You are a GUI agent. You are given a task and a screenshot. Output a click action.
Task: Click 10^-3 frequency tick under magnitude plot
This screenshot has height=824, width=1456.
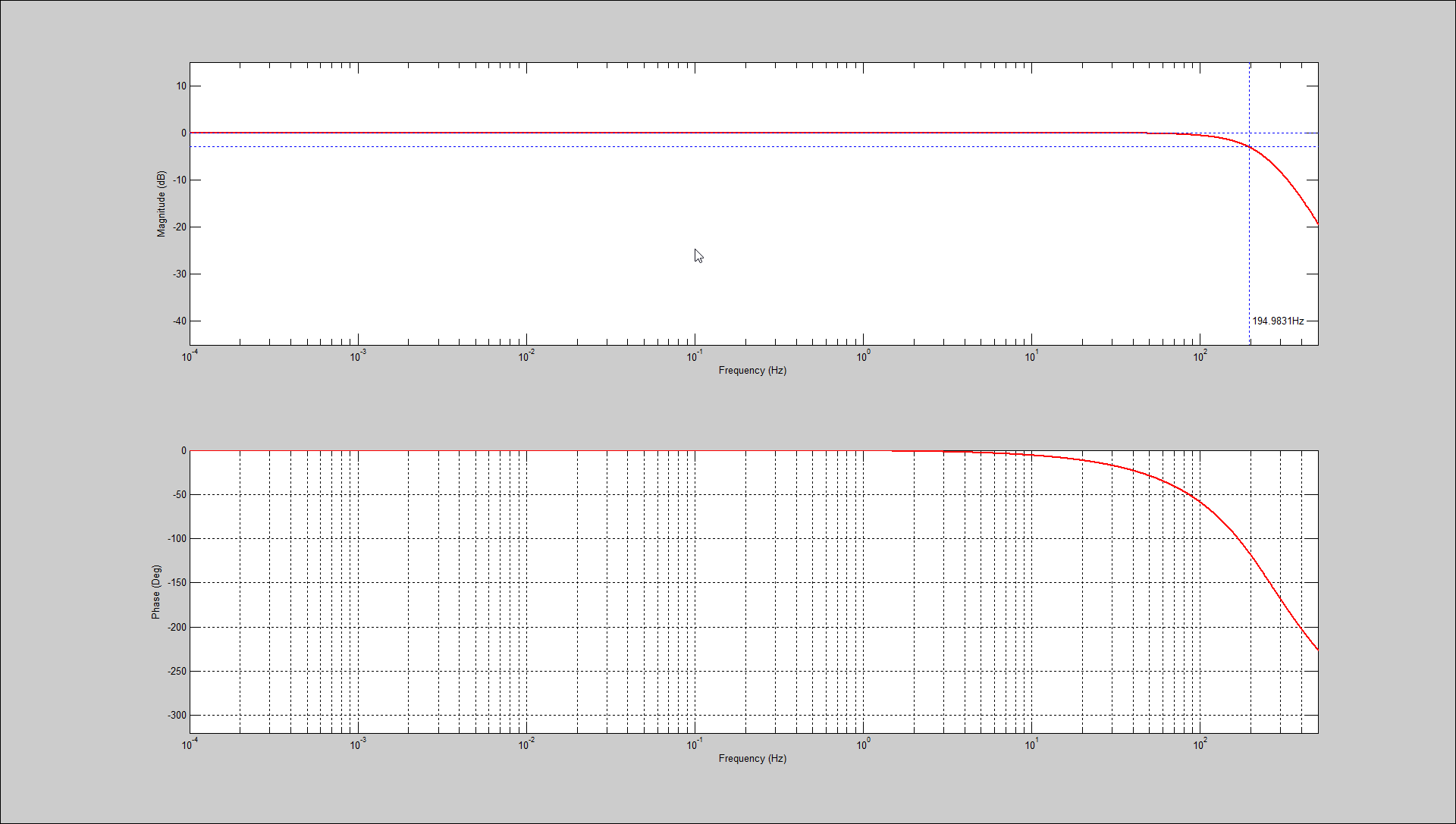(x=359, y=356)
